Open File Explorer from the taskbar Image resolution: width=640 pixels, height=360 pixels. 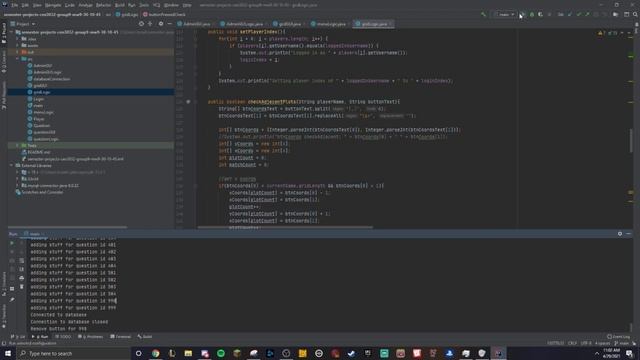tap(188, 353)
